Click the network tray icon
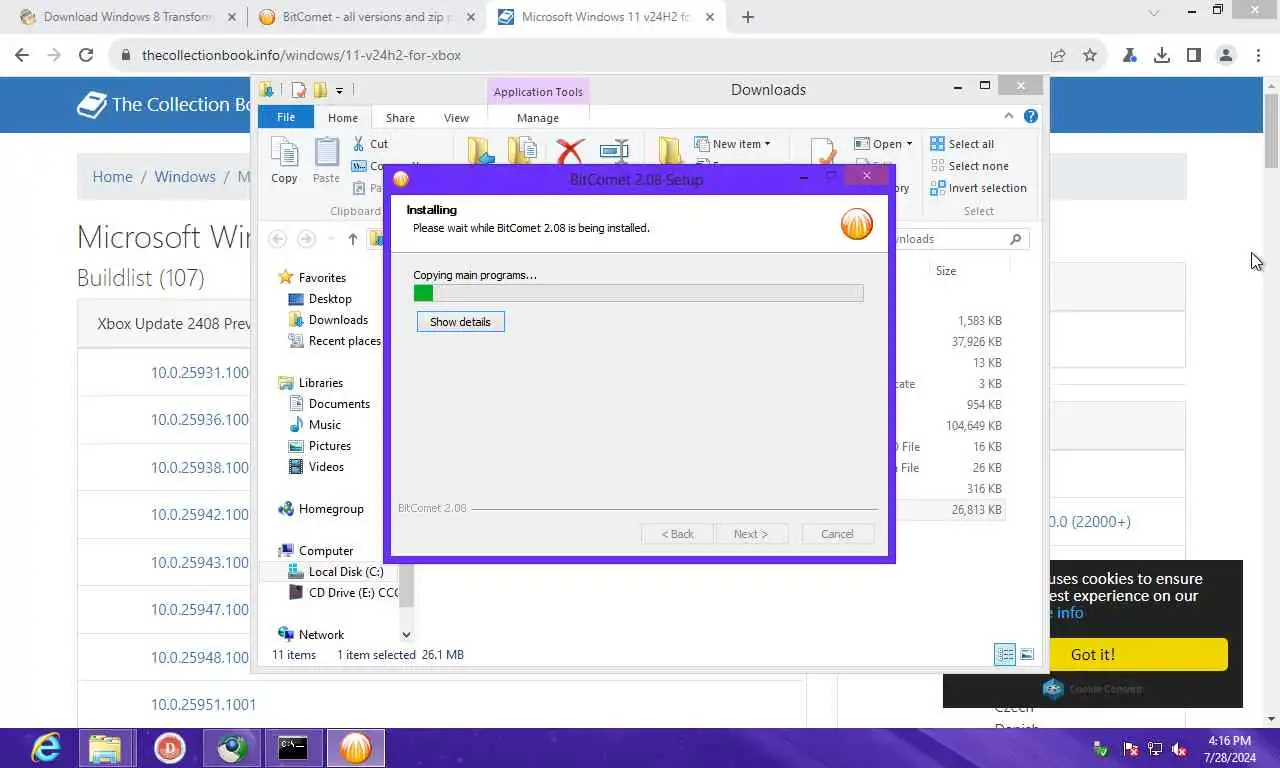The height and width of the screenshot is (768, 1280). tap(1155, 748)
